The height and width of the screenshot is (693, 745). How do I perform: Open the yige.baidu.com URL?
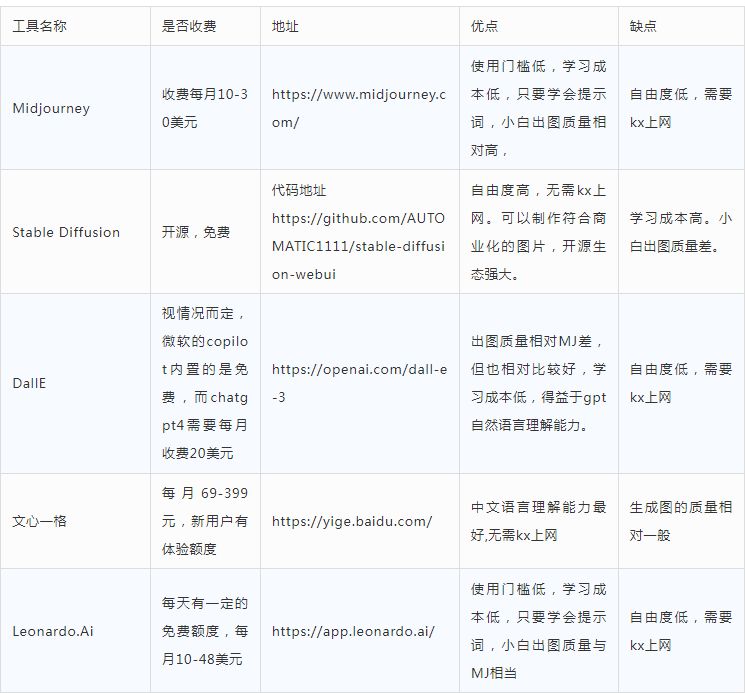[x=352, y=521]
